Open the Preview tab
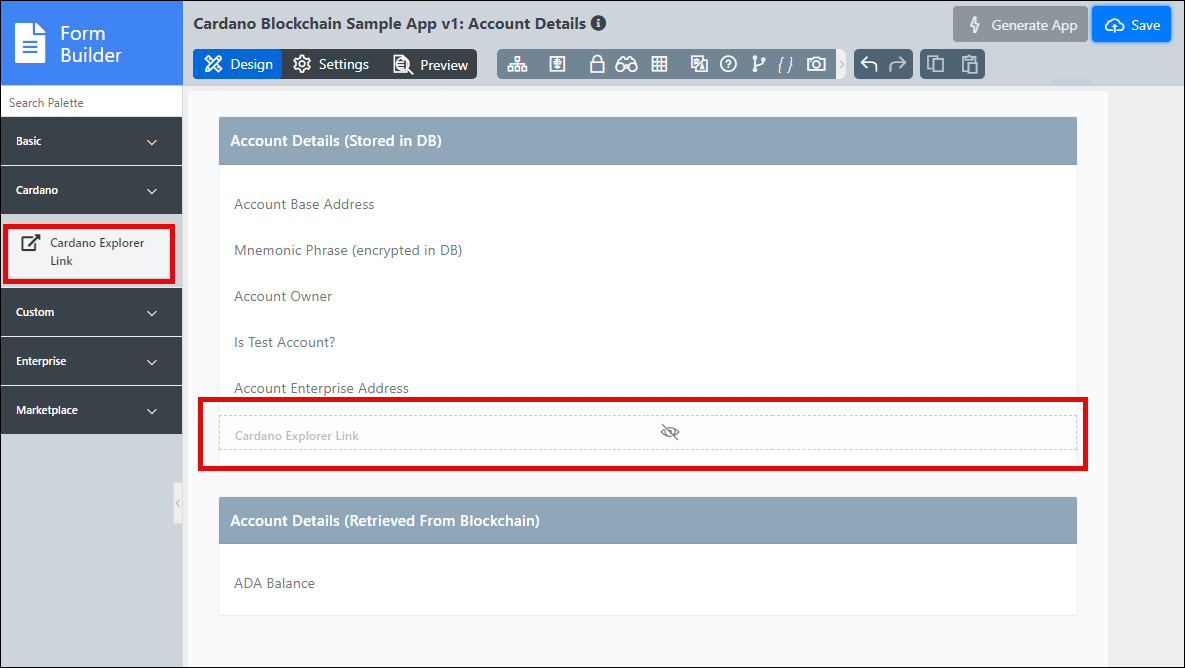The image size is (1185, 668). [x=430, y=64]
